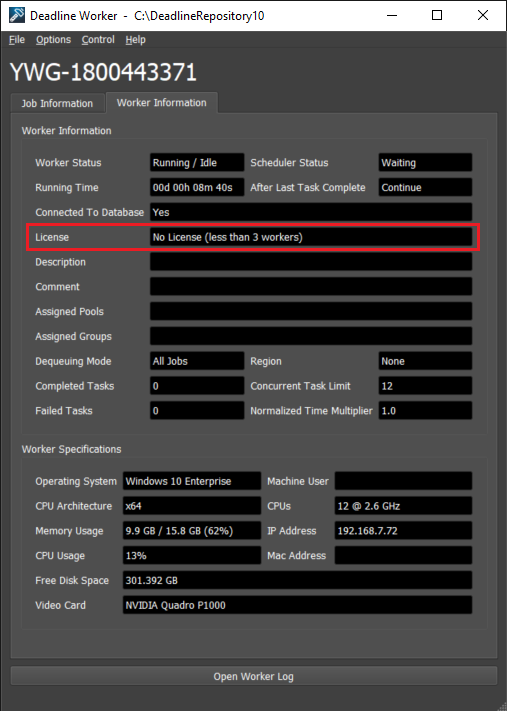Image resolution: width=507 pixels, height=711 pixels.
Task: Minimize the Deadline Worker window
Action: tap(392, 15)
